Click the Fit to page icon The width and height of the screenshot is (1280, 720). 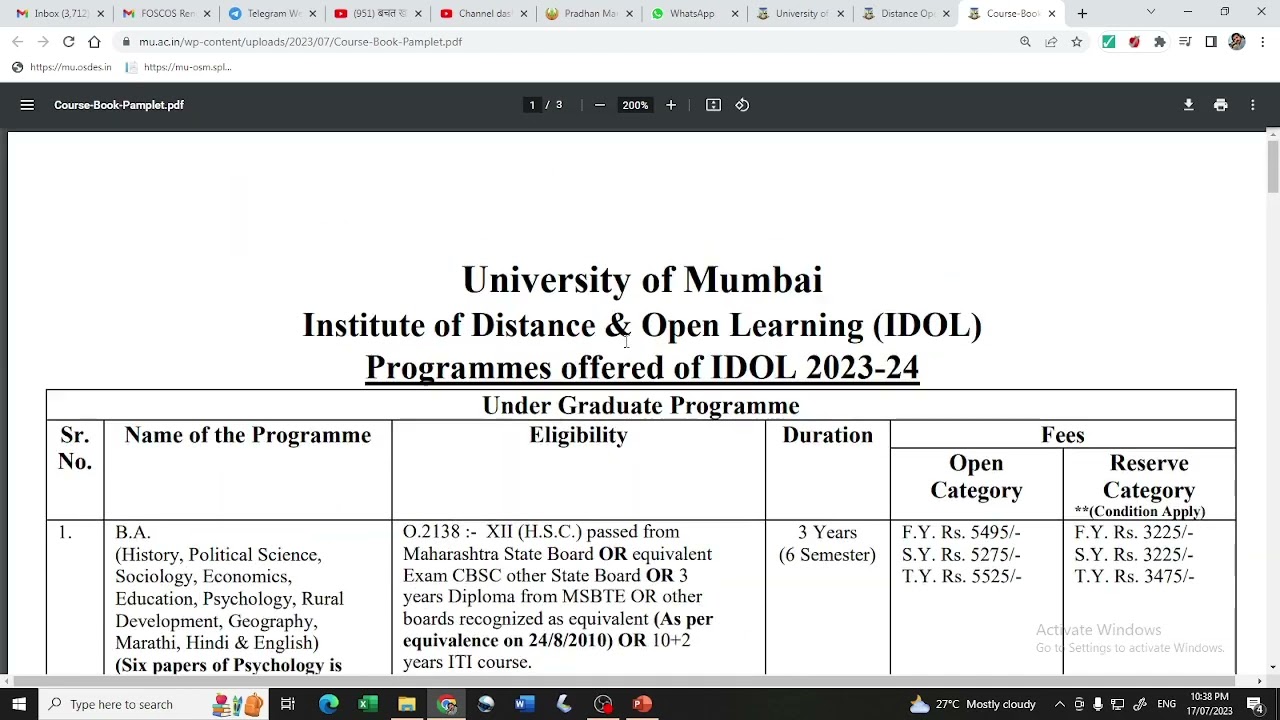coord(713,105)
